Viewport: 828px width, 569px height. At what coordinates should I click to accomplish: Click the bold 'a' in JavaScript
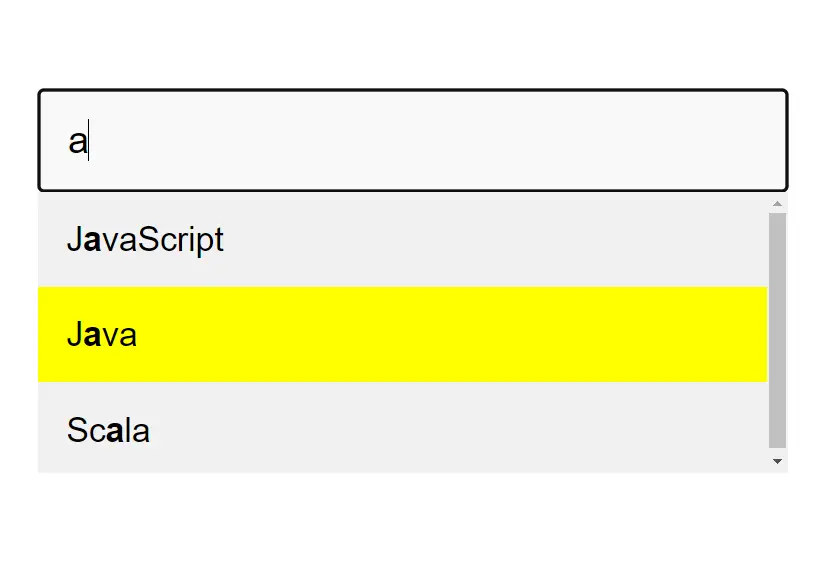tap(92, 241)
